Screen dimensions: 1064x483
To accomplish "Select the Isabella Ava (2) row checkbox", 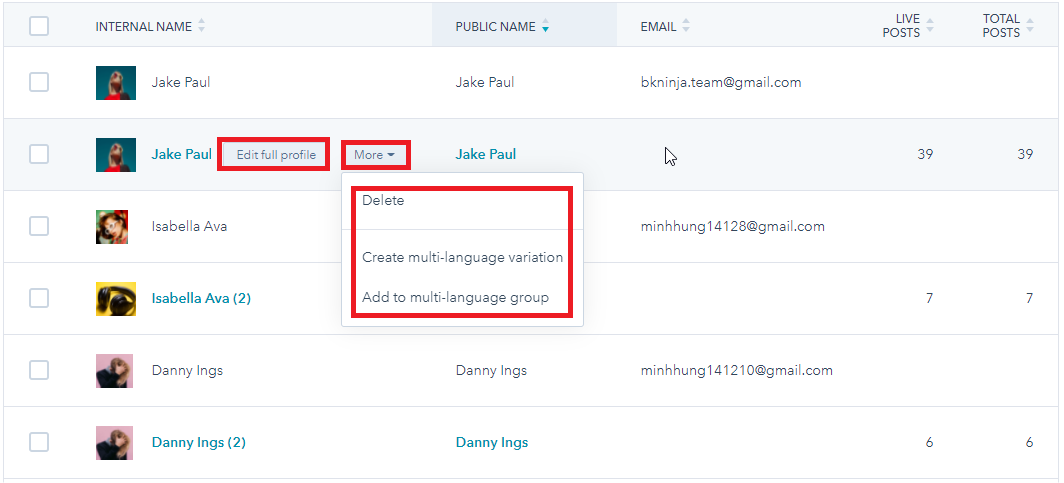I will (39, 298).
